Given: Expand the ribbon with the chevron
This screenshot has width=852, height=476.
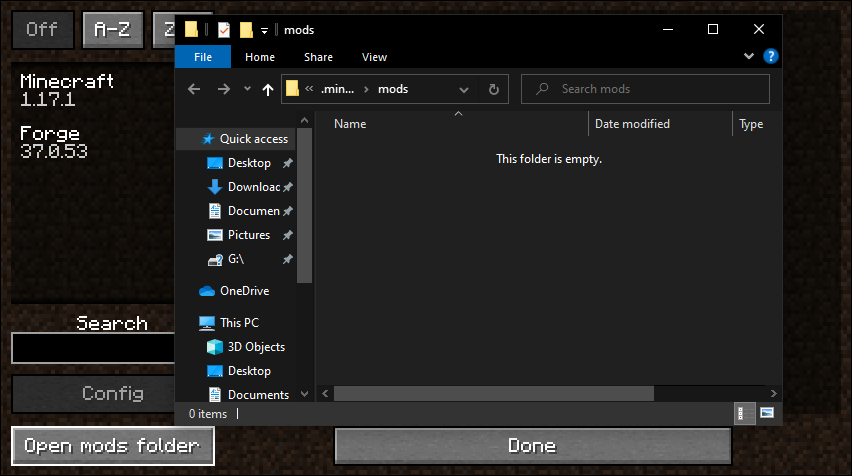Looking at the screenshot, I should pyautogui.click(x=749, y=56).
